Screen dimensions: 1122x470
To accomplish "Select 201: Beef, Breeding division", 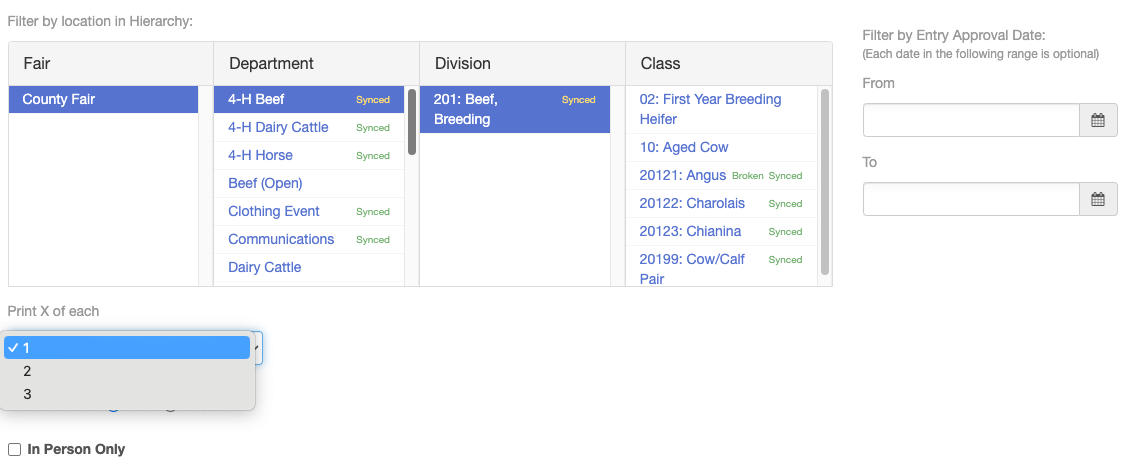I will click(x=514, y=109).
